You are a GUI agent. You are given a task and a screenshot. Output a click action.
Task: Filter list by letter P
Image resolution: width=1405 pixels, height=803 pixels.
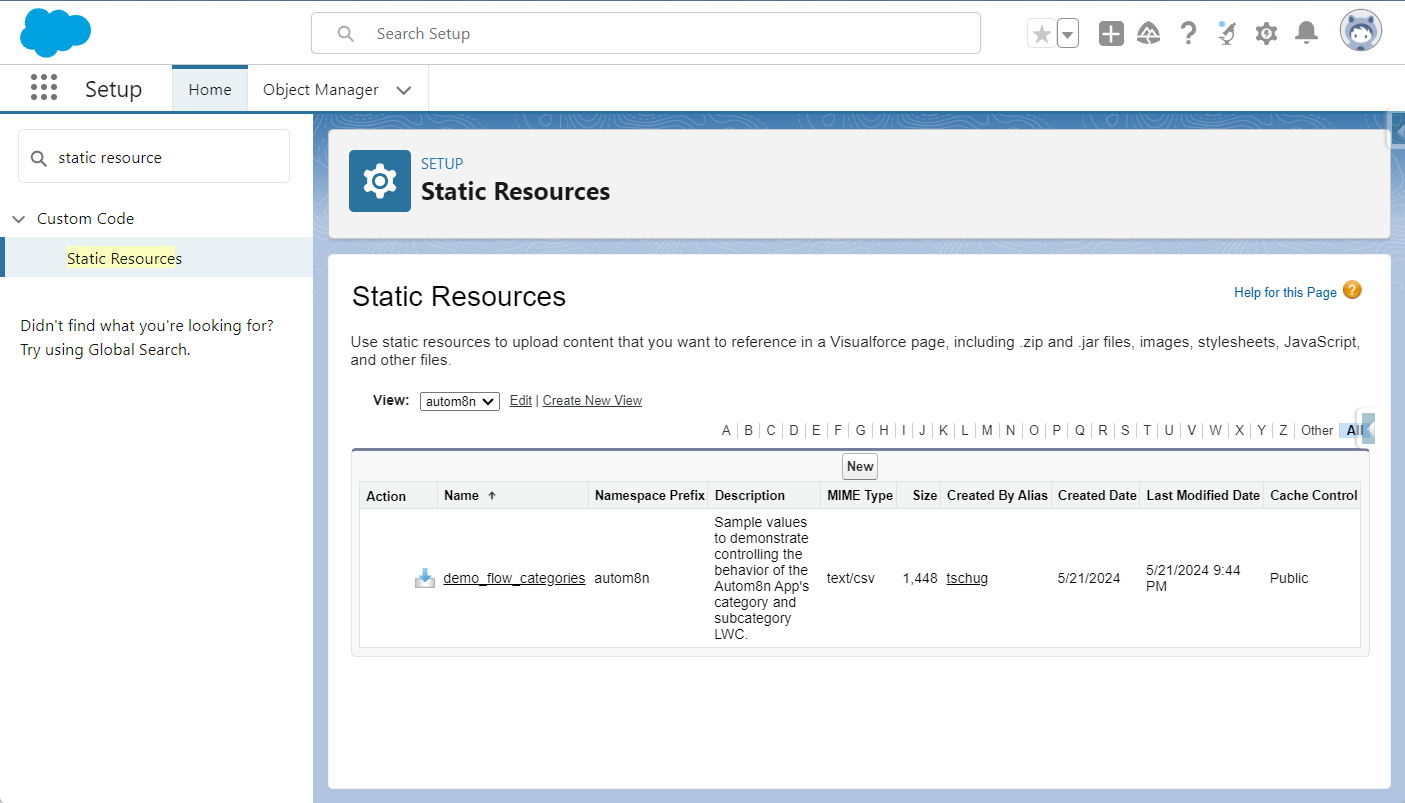(1057, 430)
